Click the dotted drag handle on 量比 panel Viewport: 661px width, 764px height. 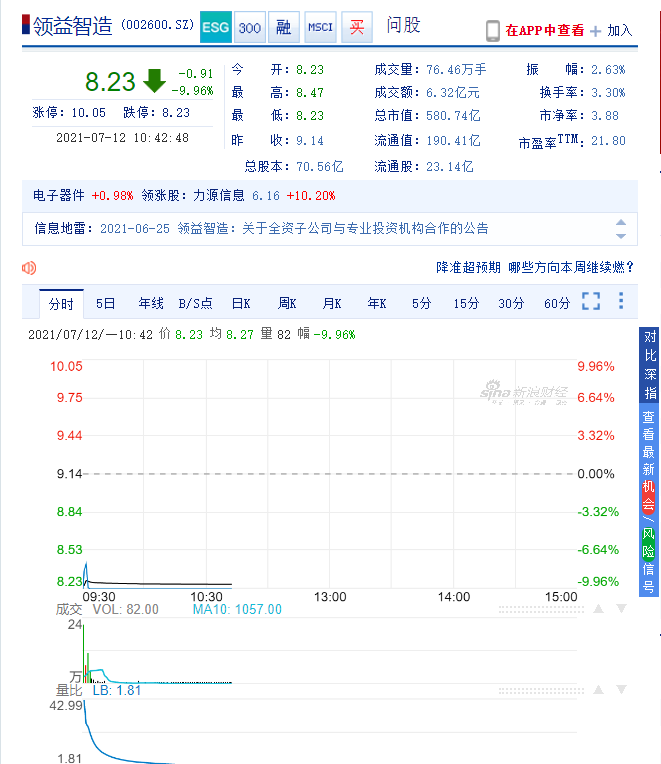[541, 690]
